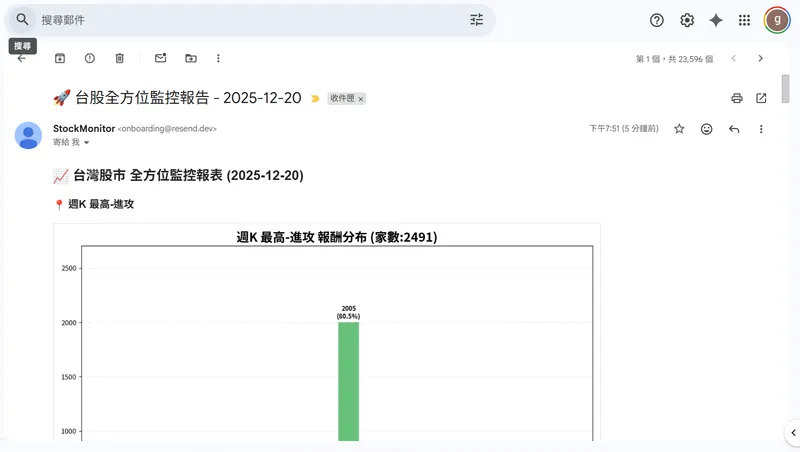The height and width of the screenshot is (452, 800).
Task: Open Gmail settings gear
Action: [687, 20]
